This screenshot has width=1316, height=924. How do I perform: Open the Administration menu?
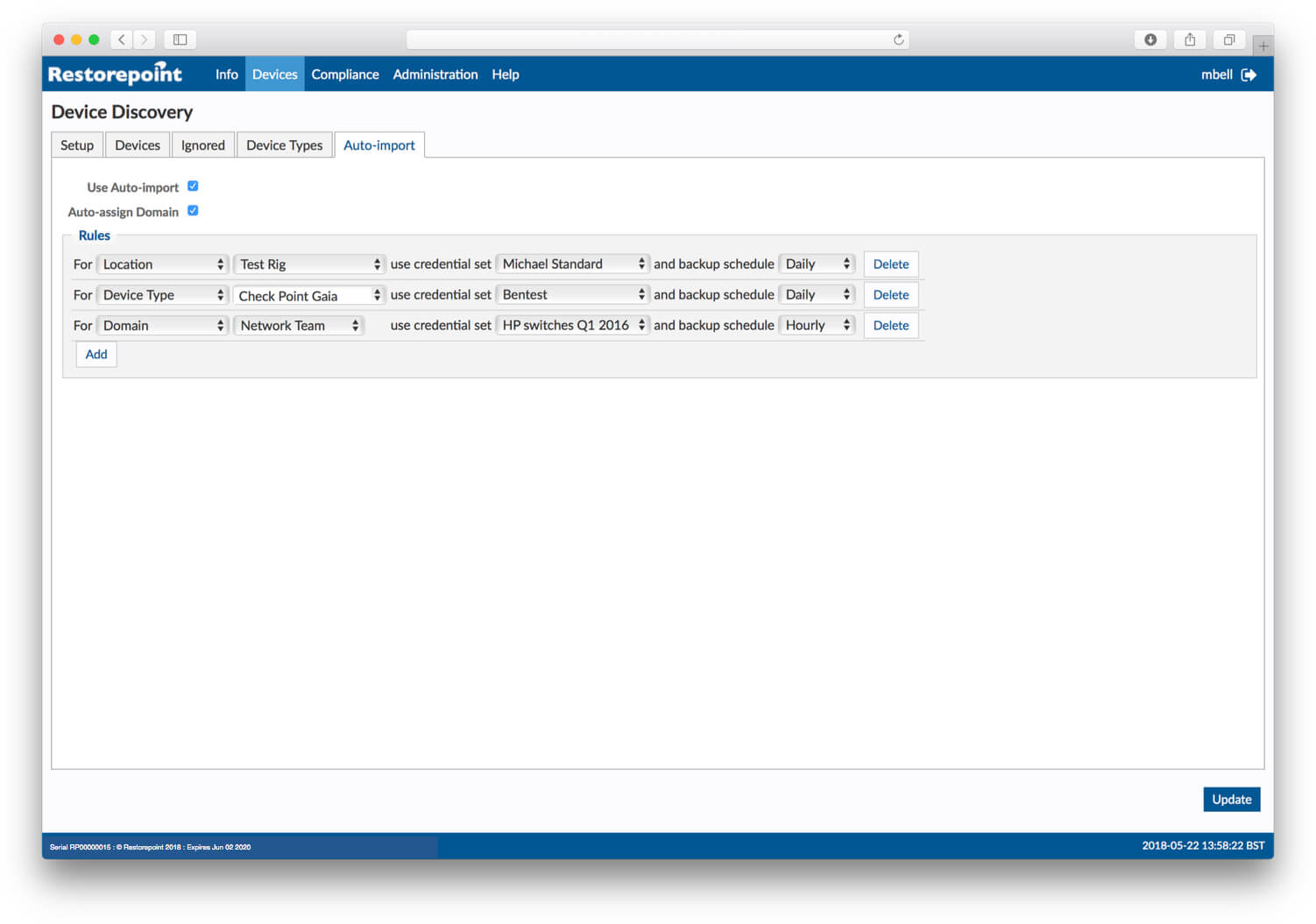point(435,74)
